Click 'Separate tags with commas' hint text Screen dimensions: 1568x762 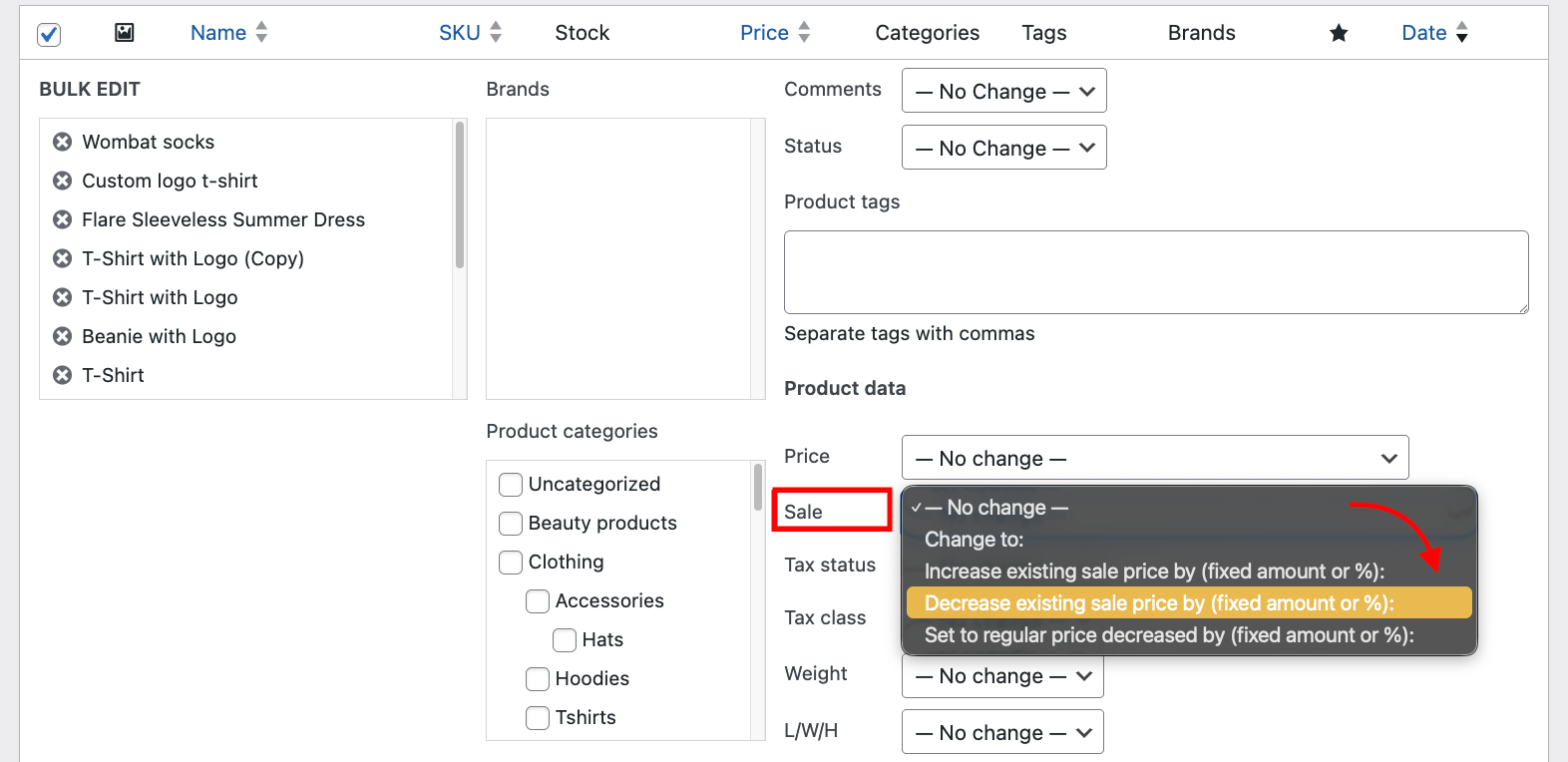point(910,333)
